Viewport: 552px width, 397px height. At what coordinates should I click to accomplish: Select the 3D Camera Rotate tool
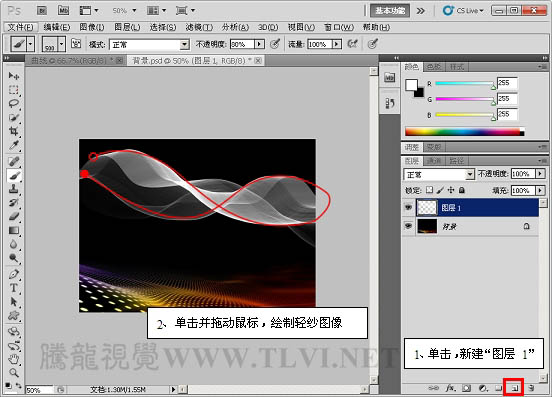(x=14, y=345)
